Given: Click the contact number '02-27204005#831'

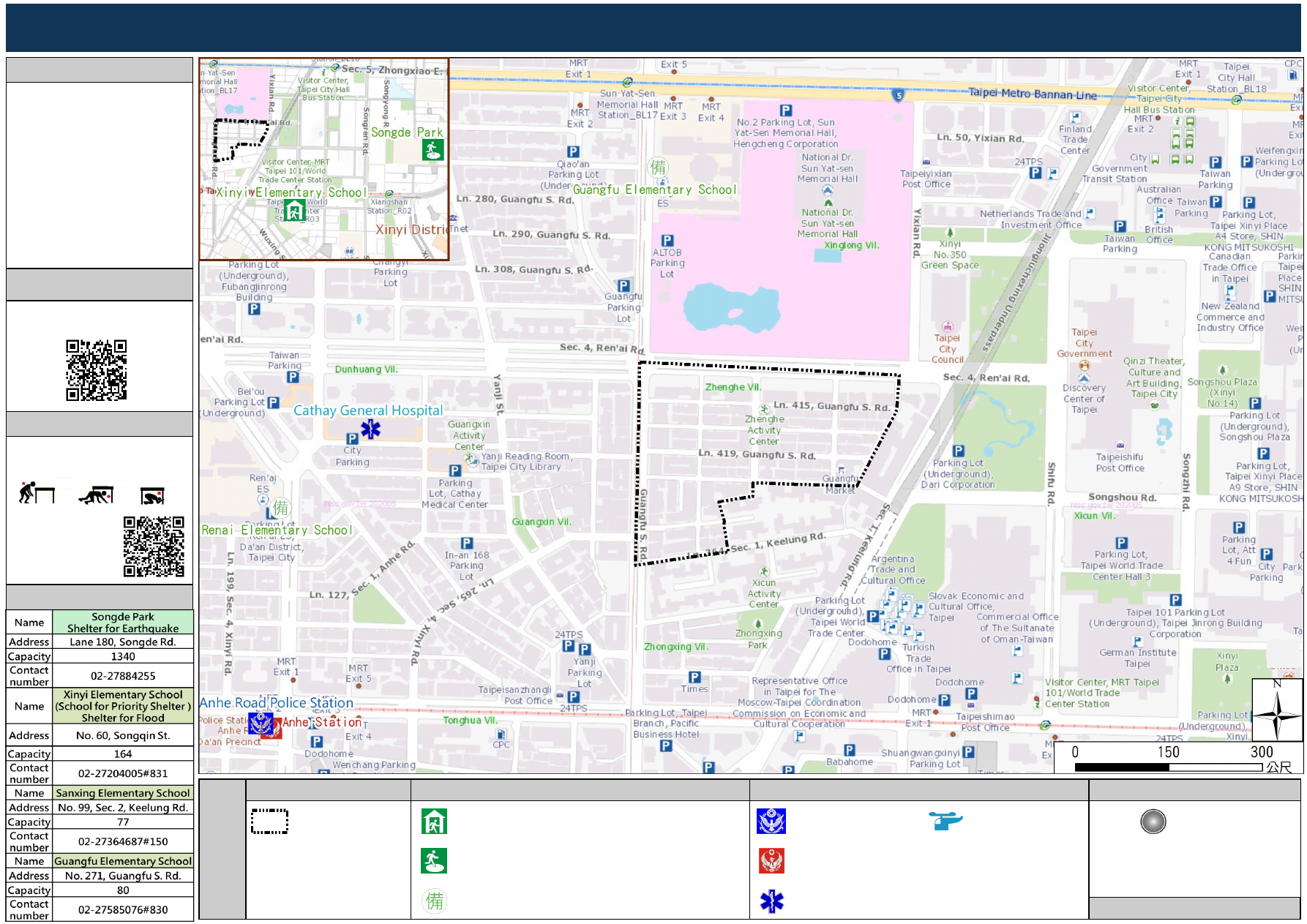Looking at the screenshot, I should pos(123,773).
